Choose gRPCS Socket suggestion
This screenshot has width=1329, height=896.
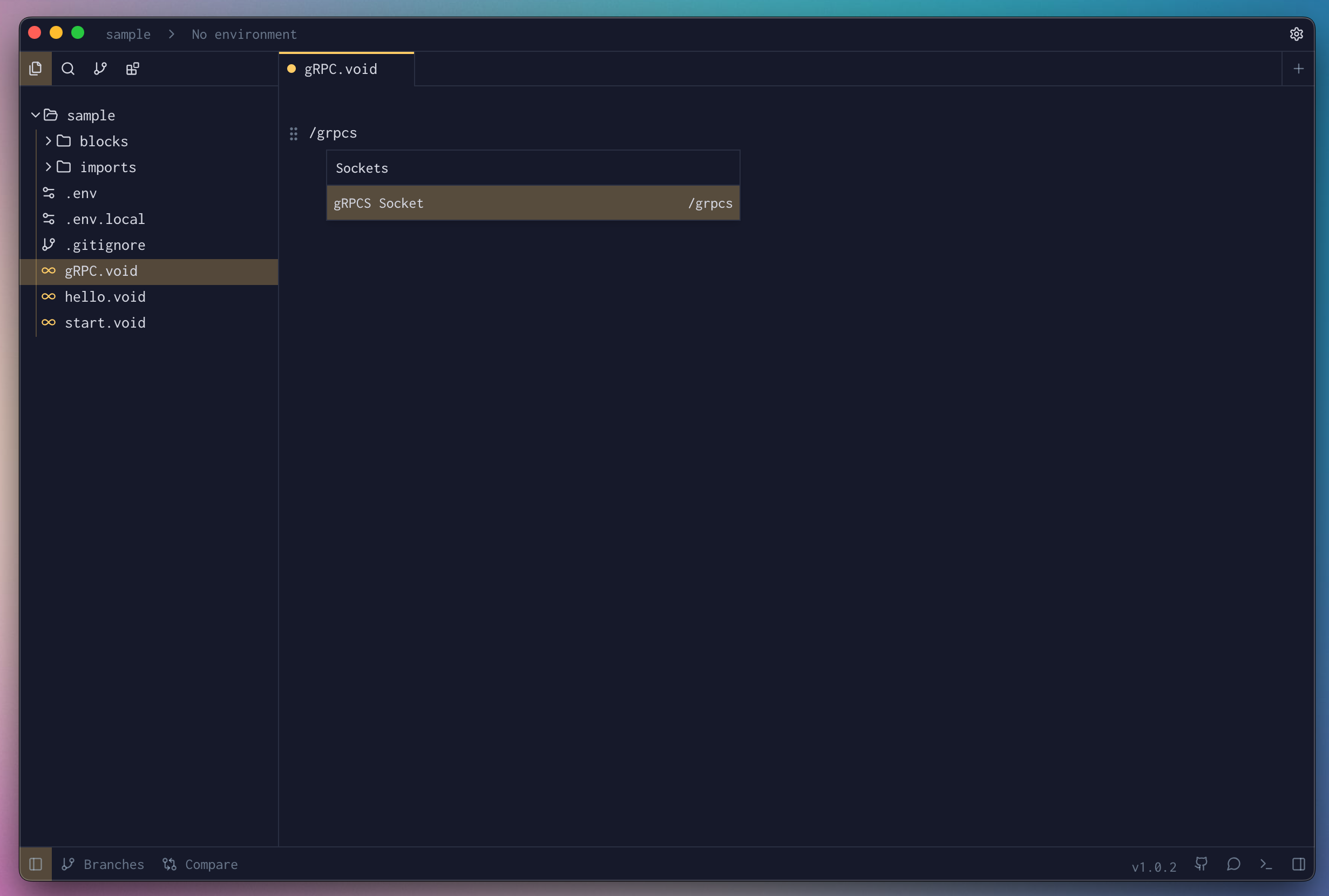tap(532, 203)
